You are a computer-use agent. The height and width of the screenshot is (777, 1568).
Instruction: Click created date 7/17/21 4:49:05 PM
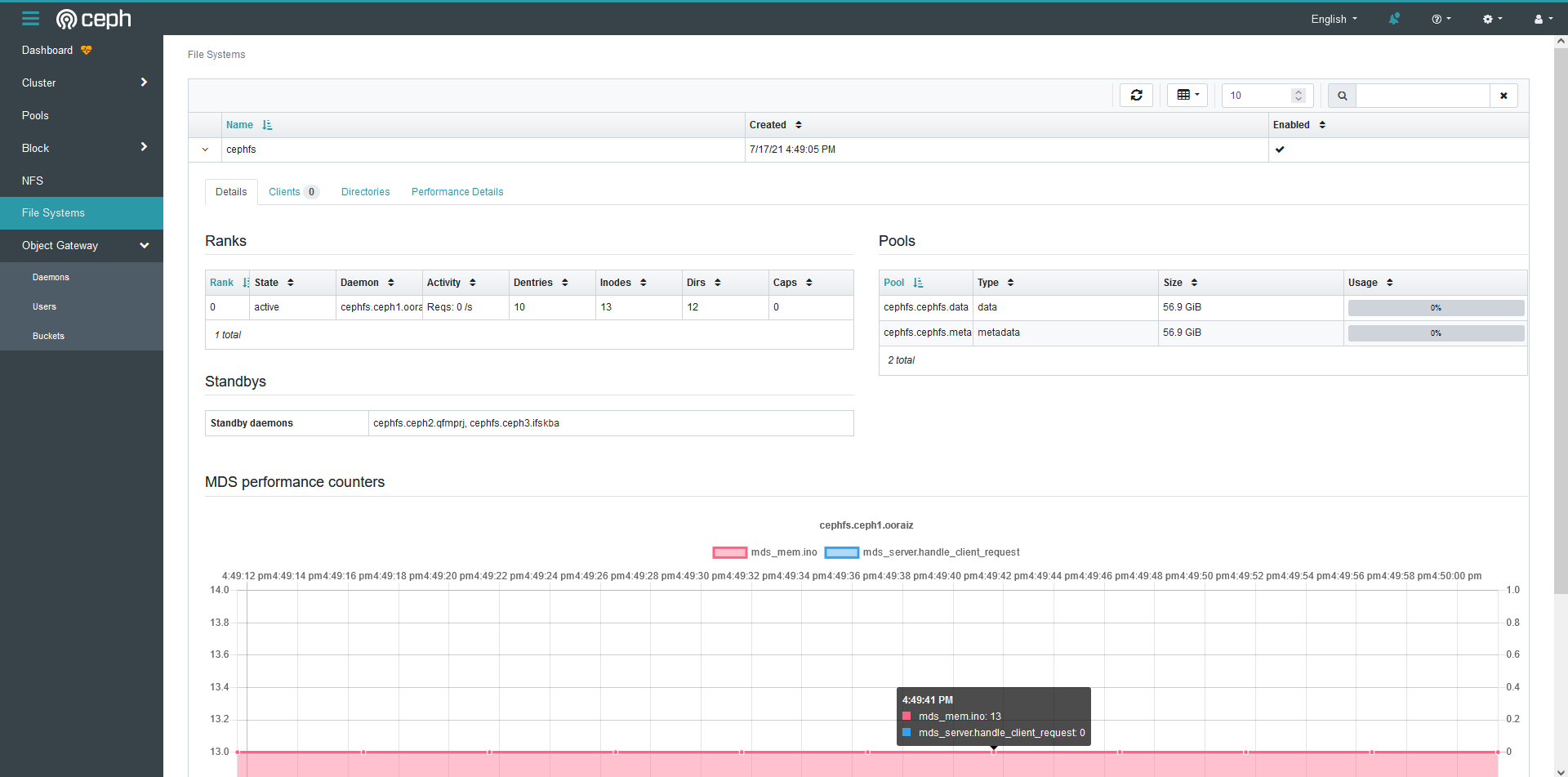[x=792, y=150]
